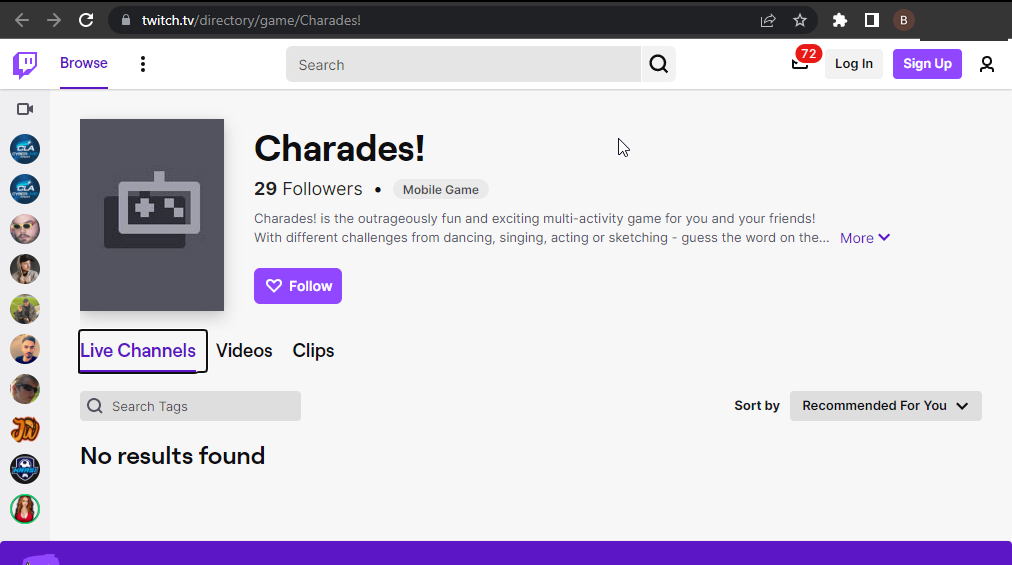Open red-haired woman channel avatar
Screen dimensions: 1012x565
25,509
